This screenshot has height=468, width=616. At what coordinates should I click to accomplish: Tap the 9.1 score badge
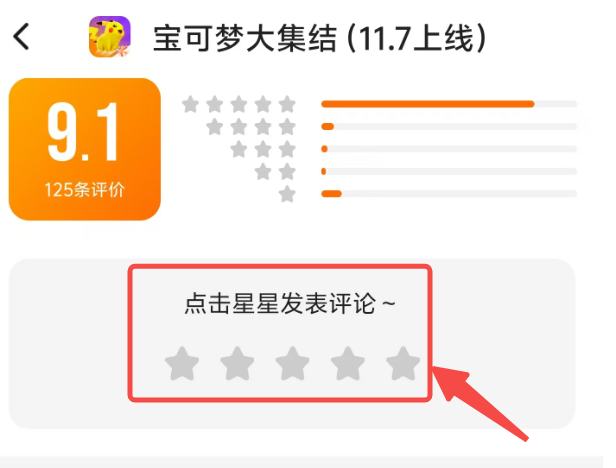tap(84, 149)
